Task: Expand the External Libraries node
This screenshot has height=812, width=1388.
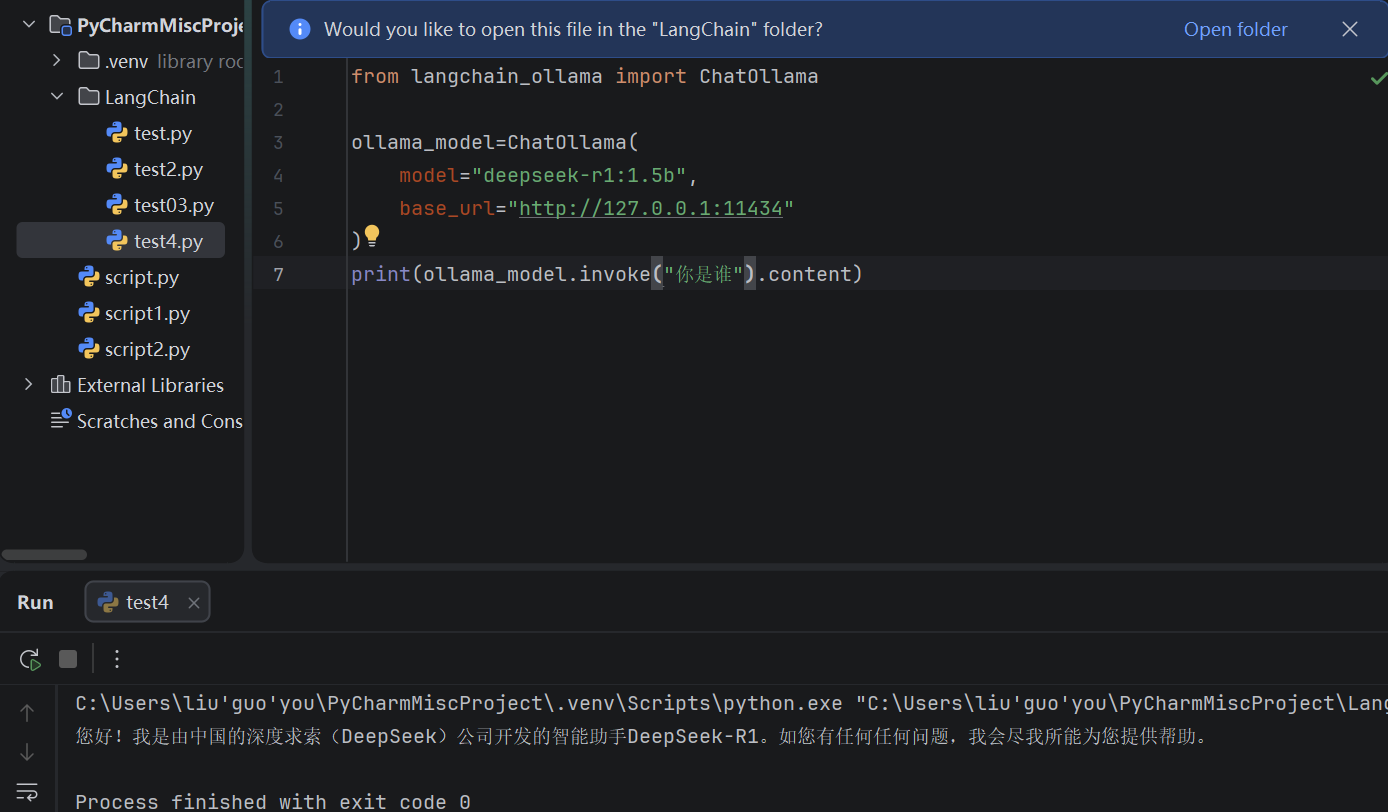Action: coord(28,385)
